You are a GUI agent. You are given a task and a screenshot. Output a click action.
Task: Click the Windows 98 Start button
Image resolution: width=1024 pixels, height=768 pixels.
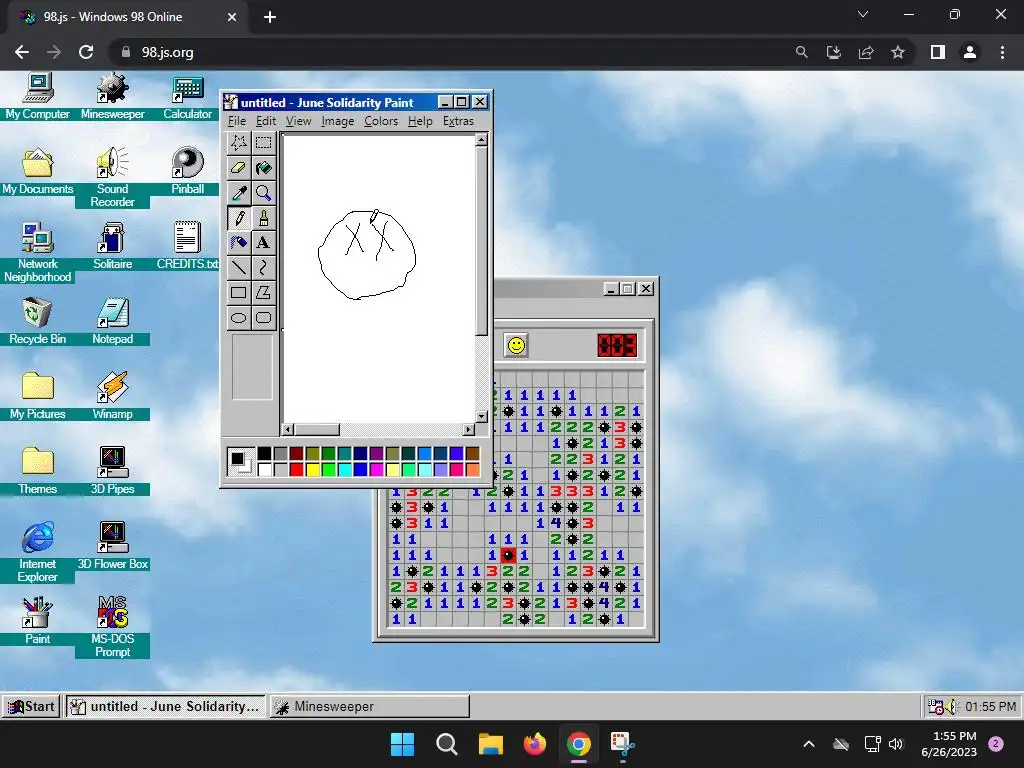pos(31,706)
